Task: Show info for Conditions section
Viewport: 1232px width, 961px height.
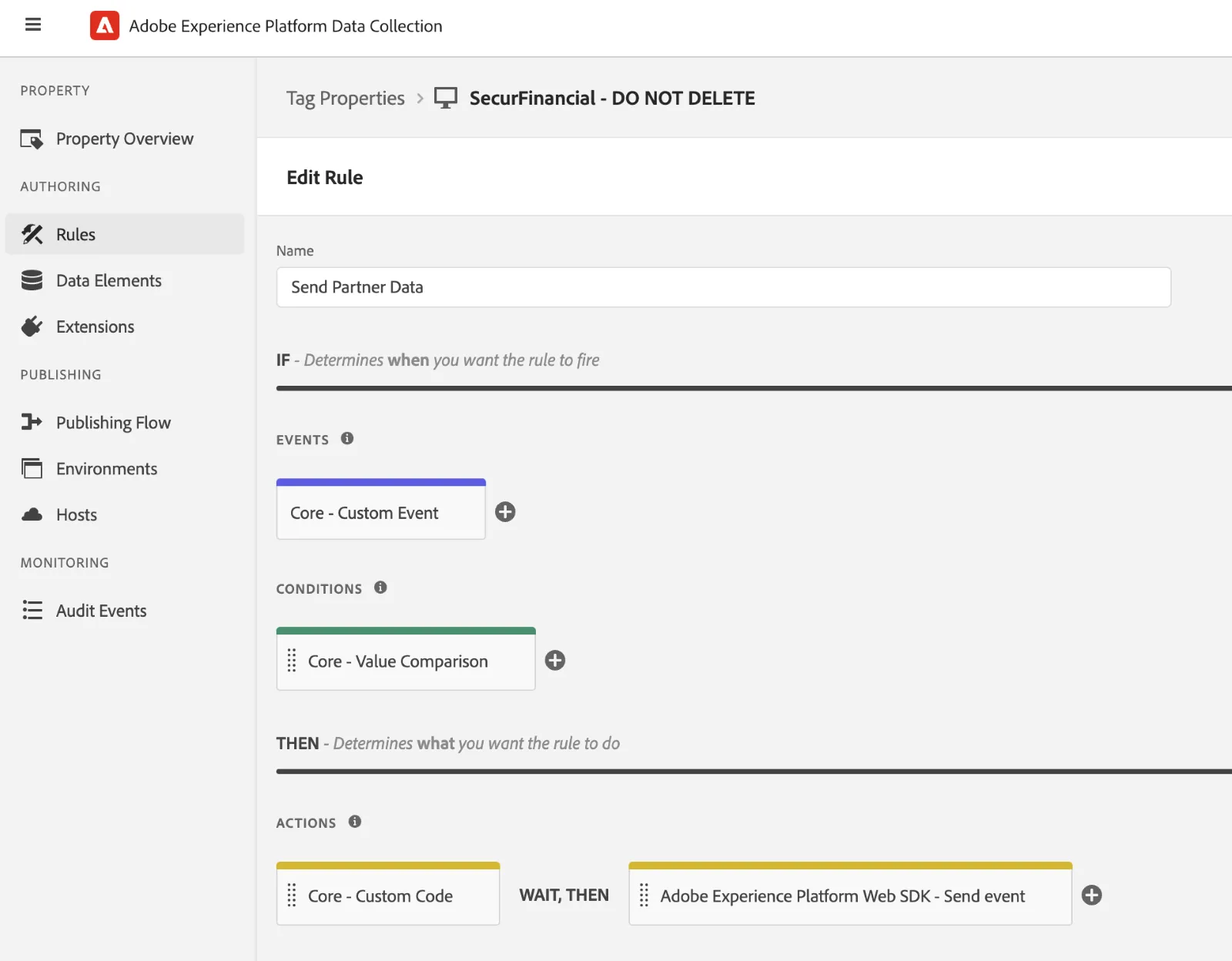Action: 380,588
